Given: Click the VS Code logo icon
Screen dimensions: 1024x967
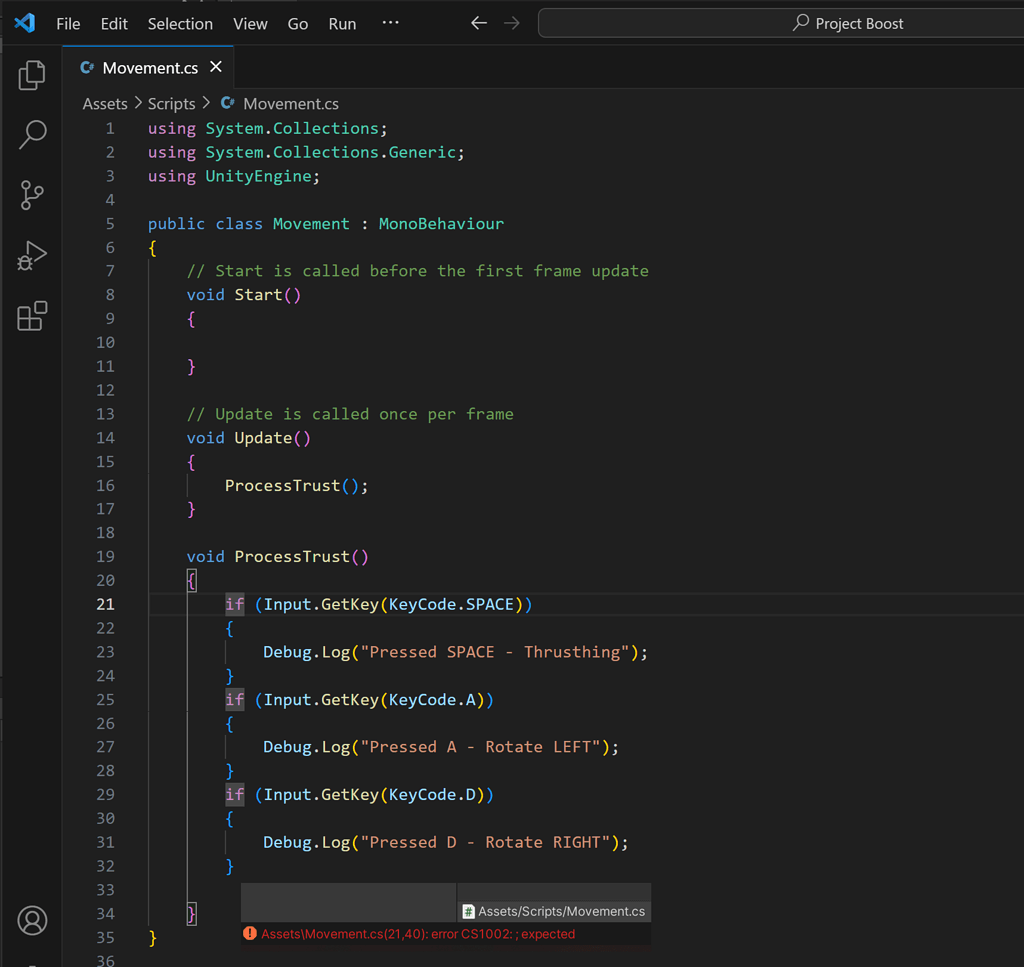Looking at the screenshot, I should pyautogui.click(x=25, y=23).
